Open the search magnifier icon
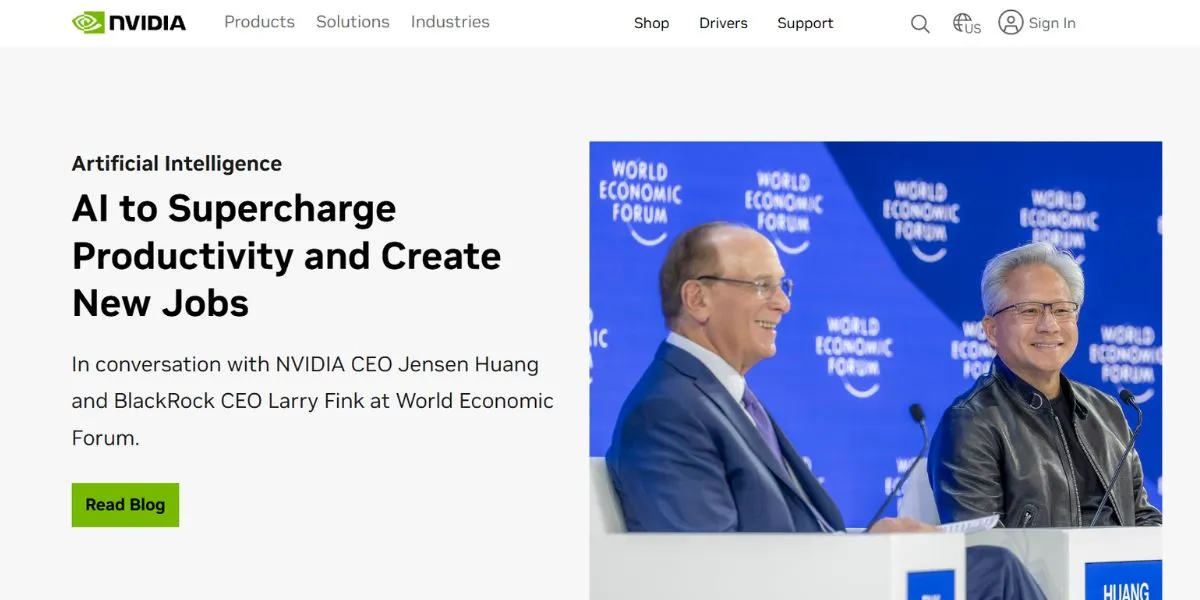 920,23
